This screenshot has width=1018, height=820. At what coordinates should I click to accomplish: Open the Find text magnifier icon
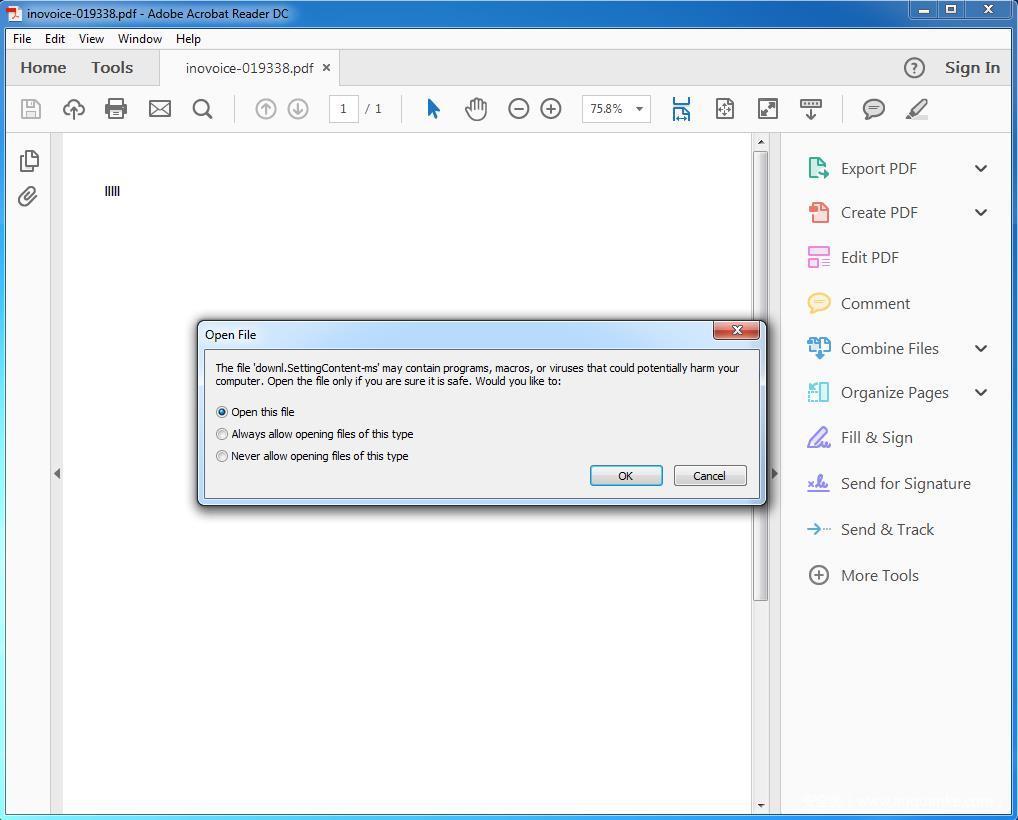point(203,108)
